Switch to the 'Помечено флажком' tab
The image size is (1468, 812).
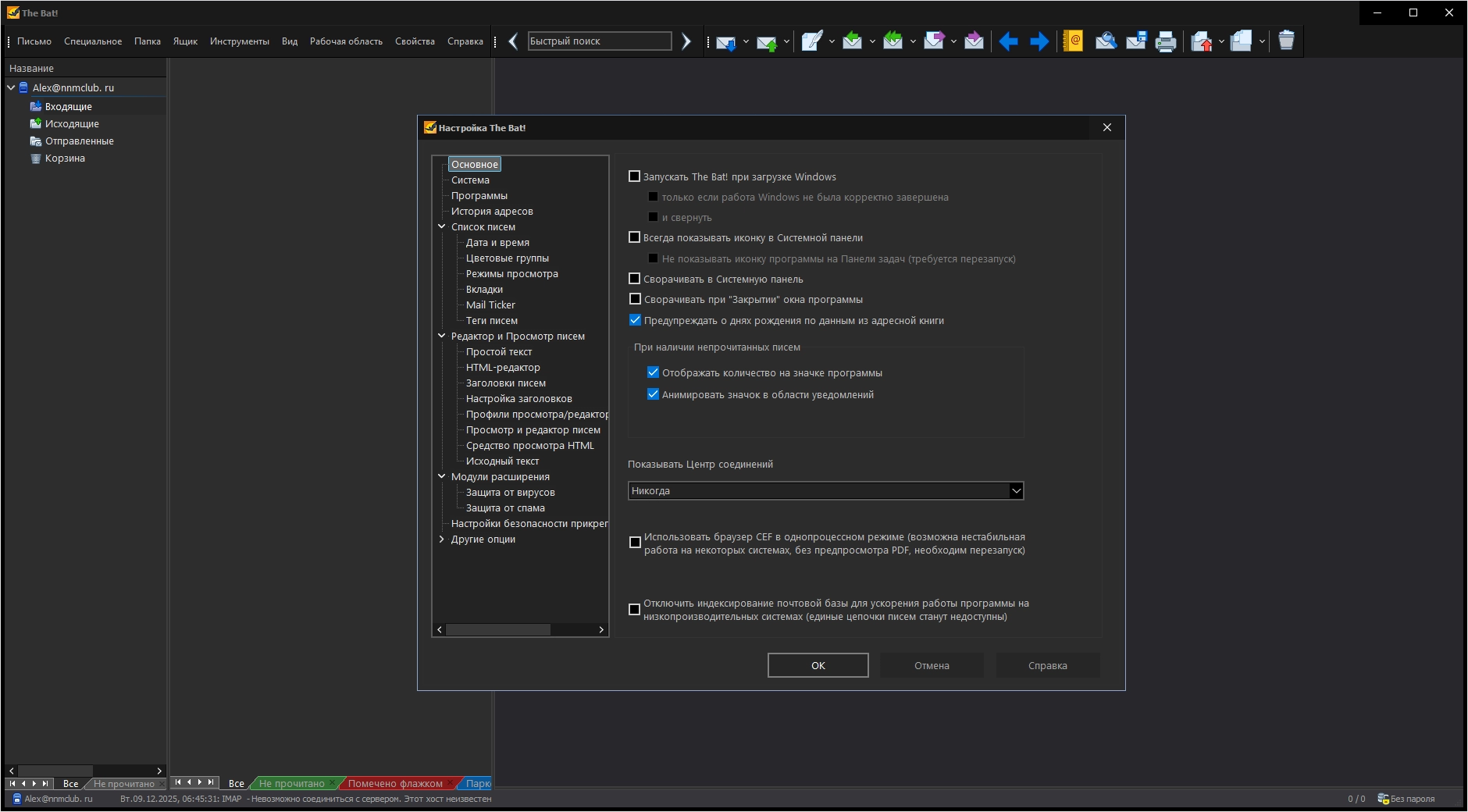pyautogui.click(x=395, y=783)
